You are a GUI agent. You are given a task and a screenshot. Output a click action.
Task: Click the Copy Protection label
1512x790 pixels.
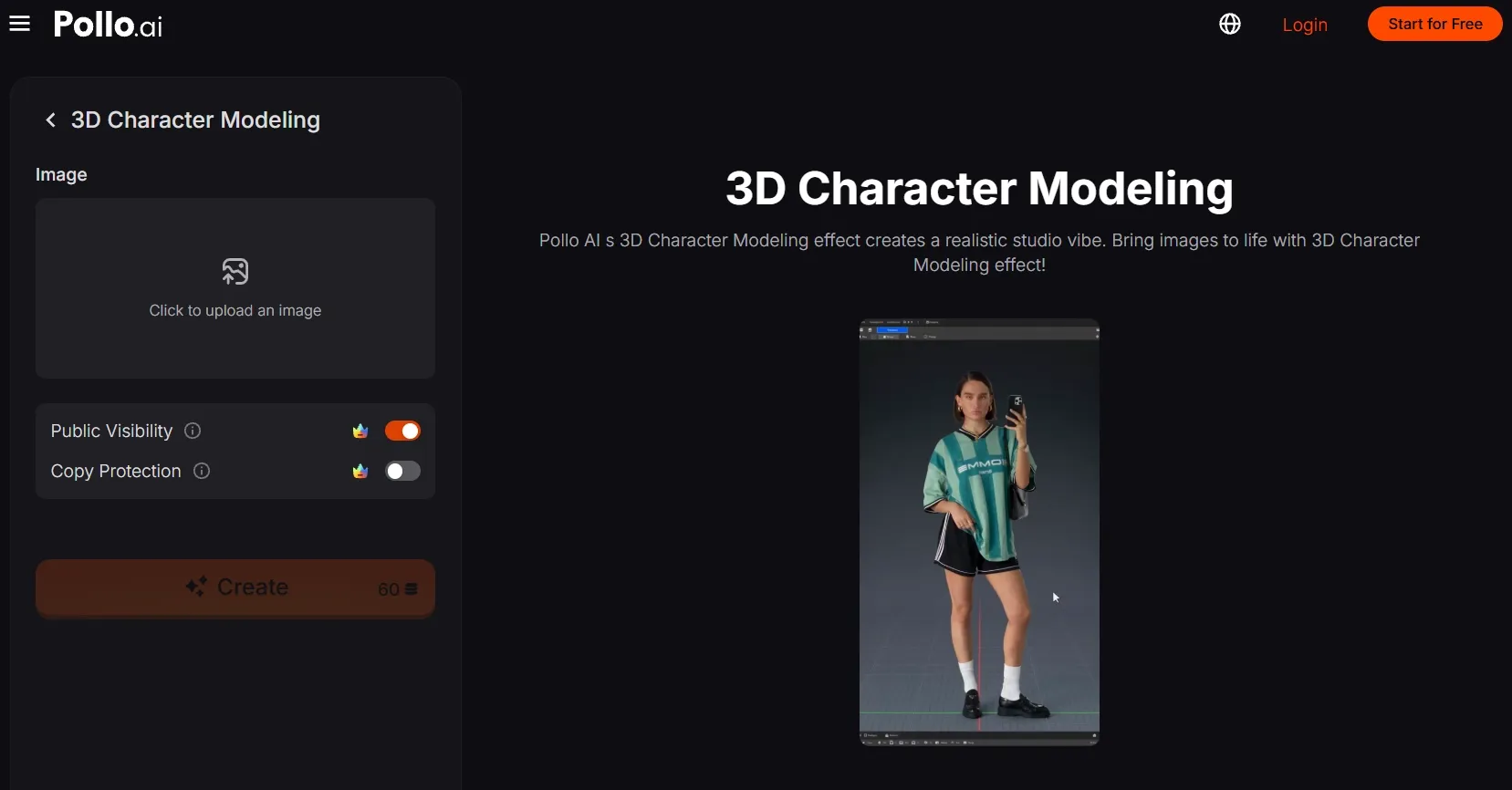(x=116, y=471)
